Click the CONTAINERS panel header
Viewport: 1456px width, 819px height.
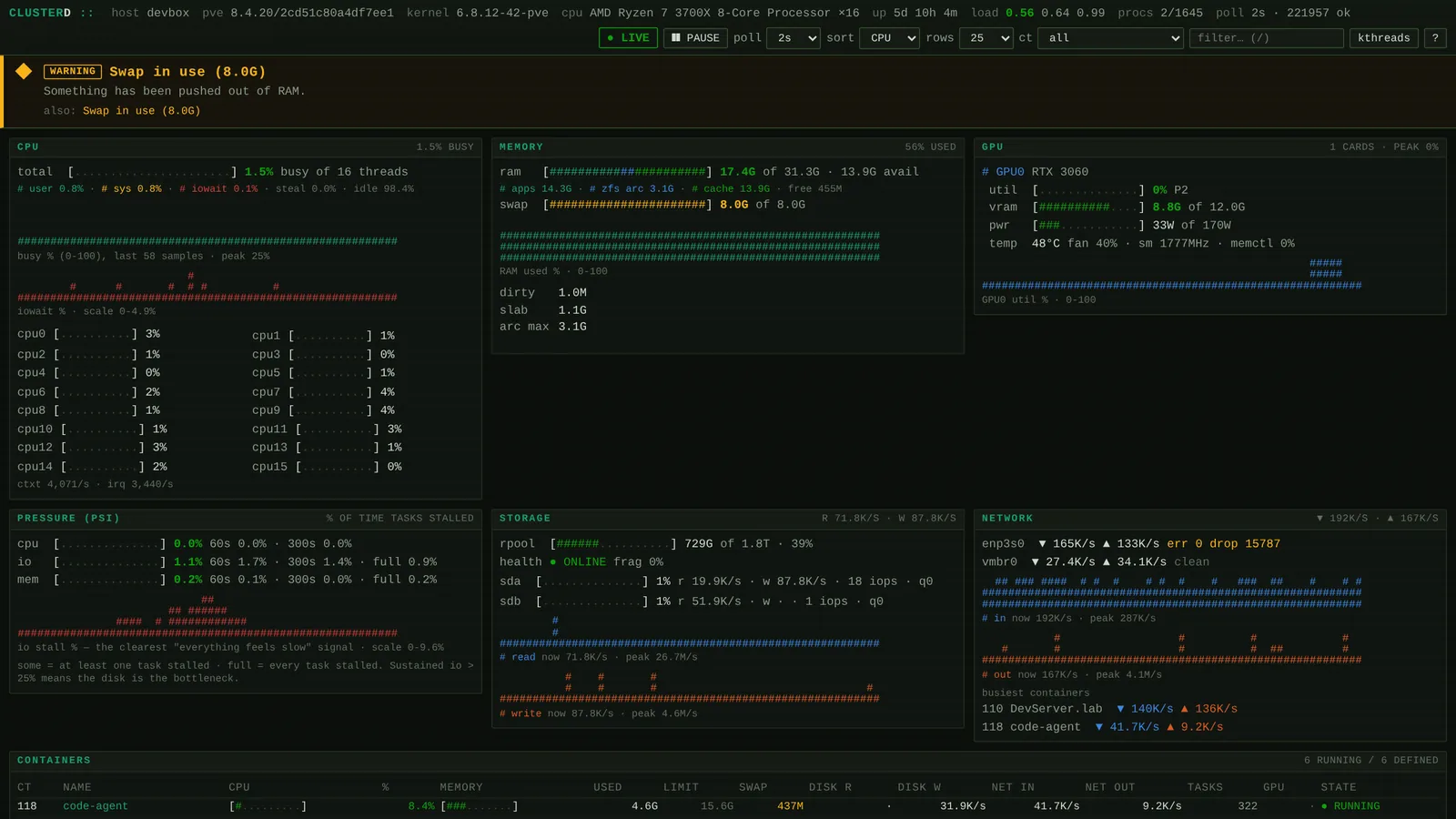727,760
